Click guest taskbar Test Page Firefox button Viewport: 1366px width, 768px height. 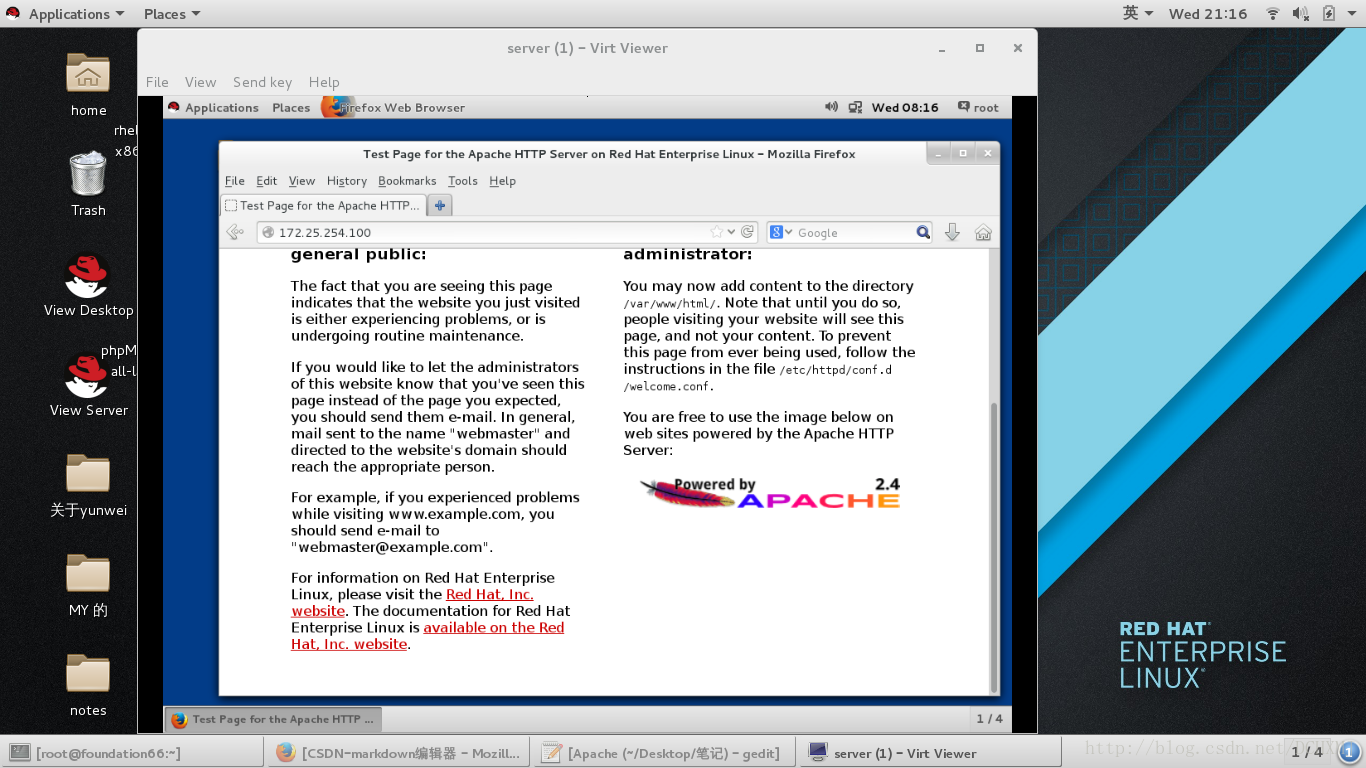273,719
